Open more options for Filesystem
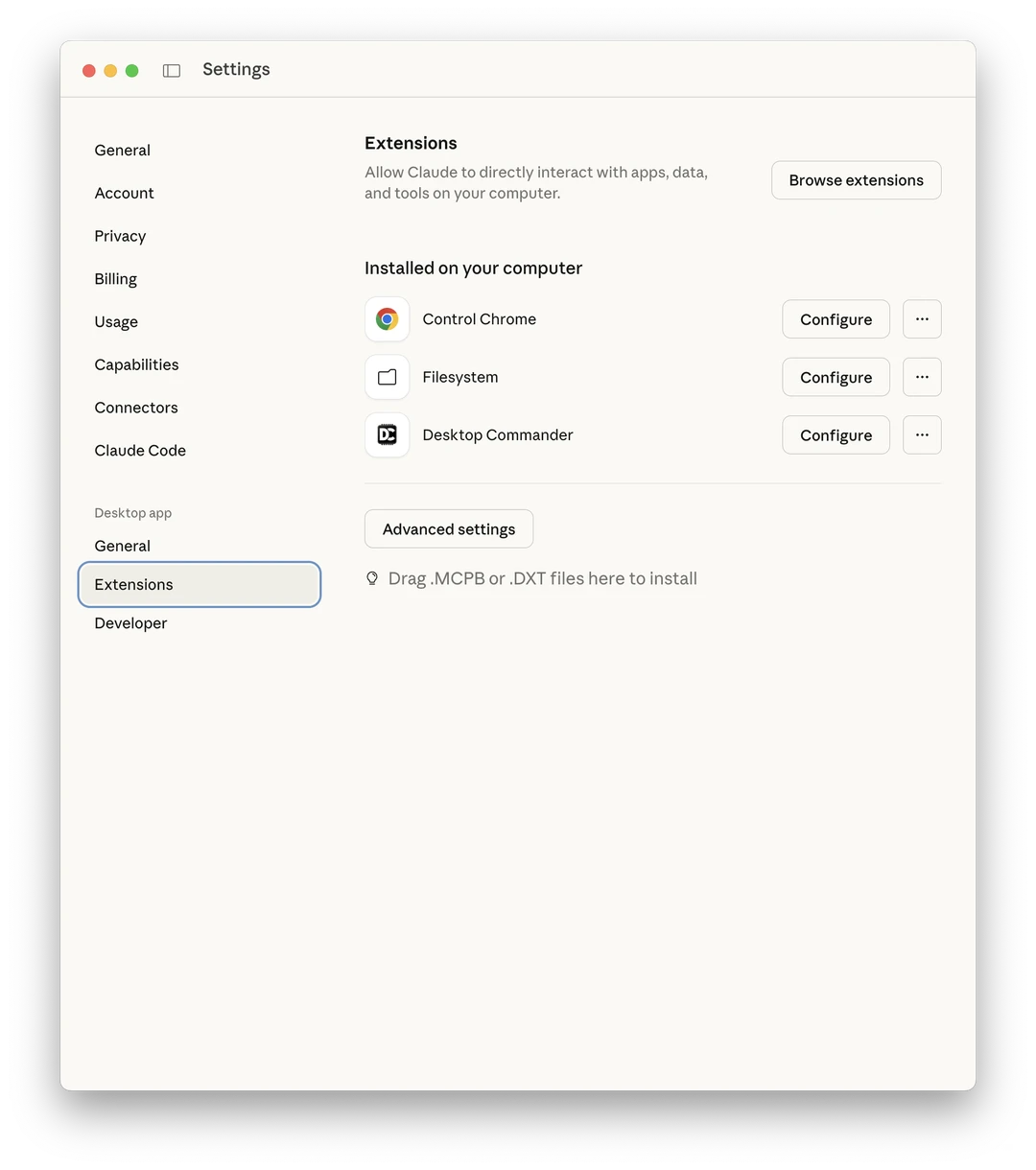The width and height of the screenshot is (1036, 1170). pos(922,377)
